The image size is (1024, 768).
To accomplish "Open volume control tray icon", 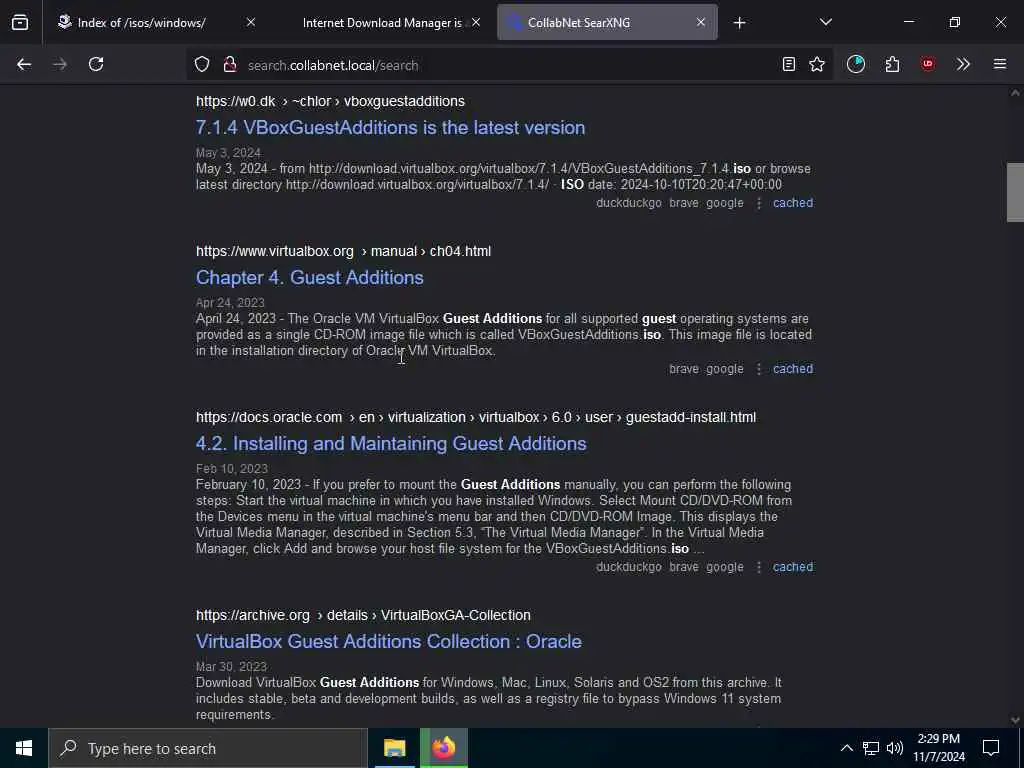I will [x=895, y=748].
